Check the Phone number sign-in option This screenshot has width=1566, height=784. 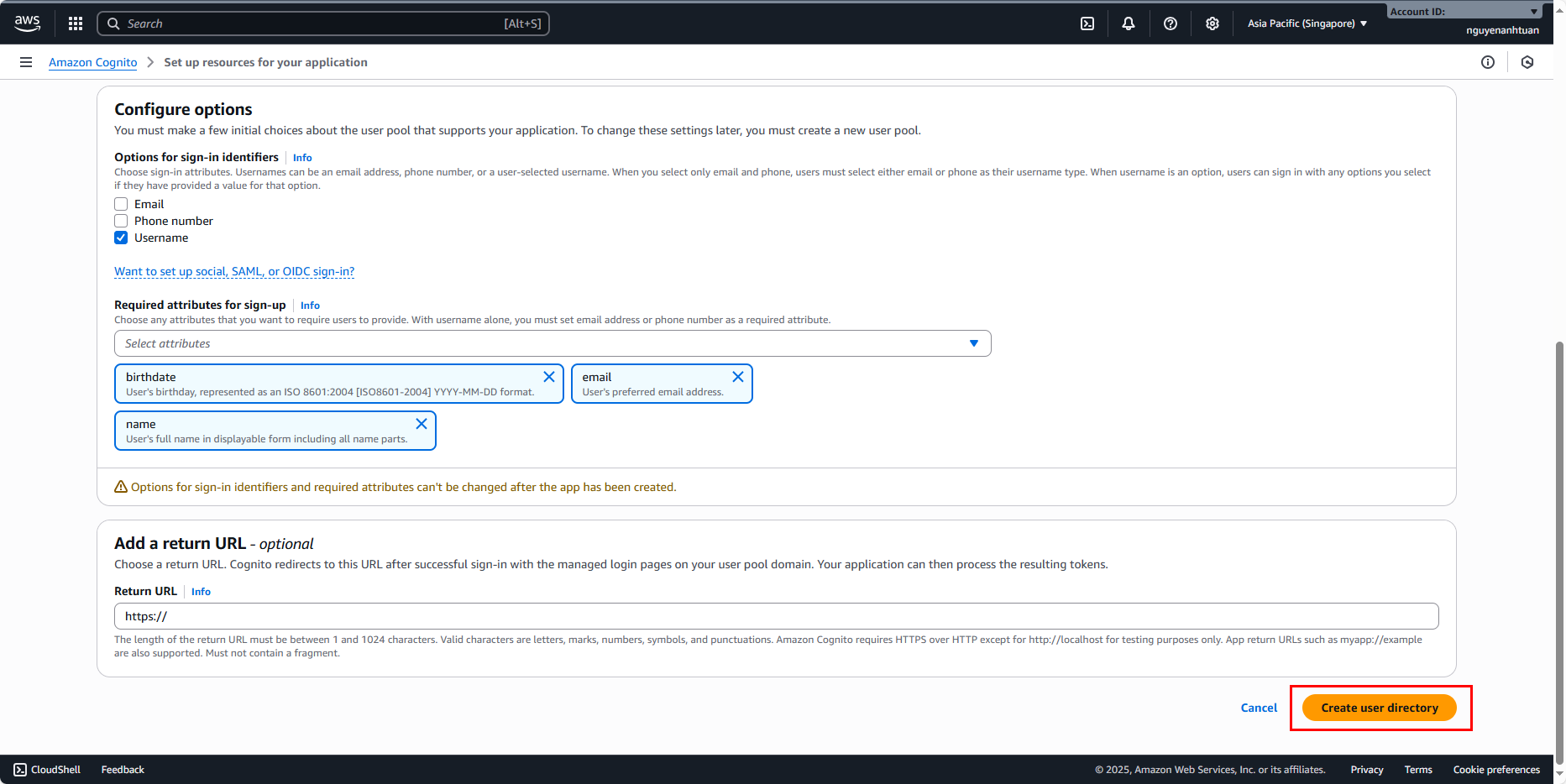point(121,221)
